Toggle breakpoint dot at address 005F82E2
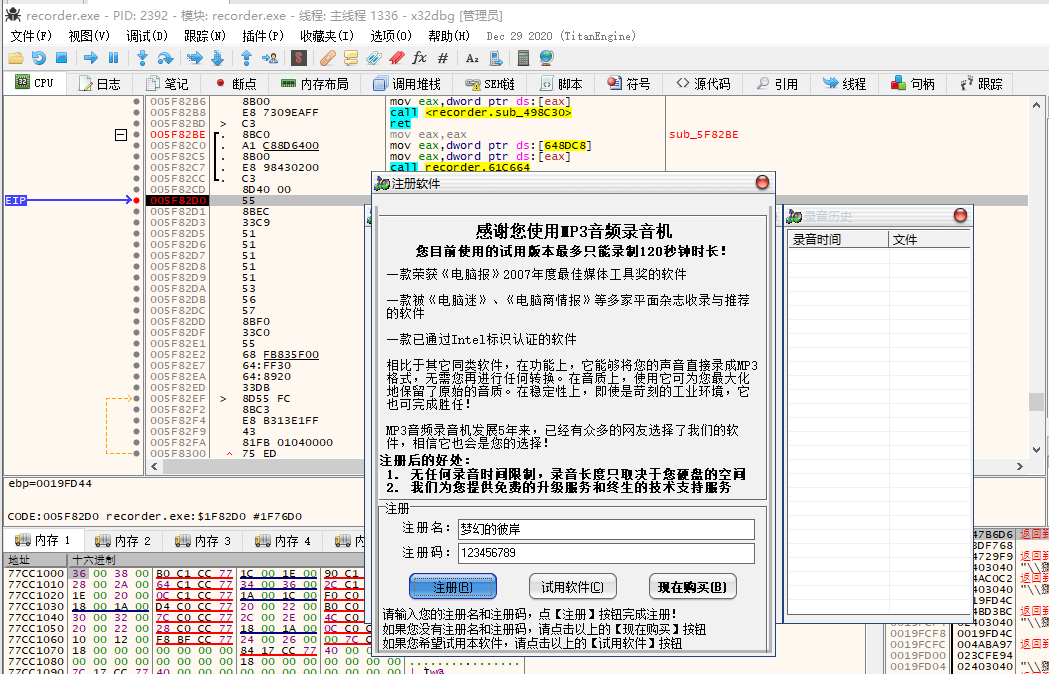This screenshot has width=1049, height=674. (136, 355)
